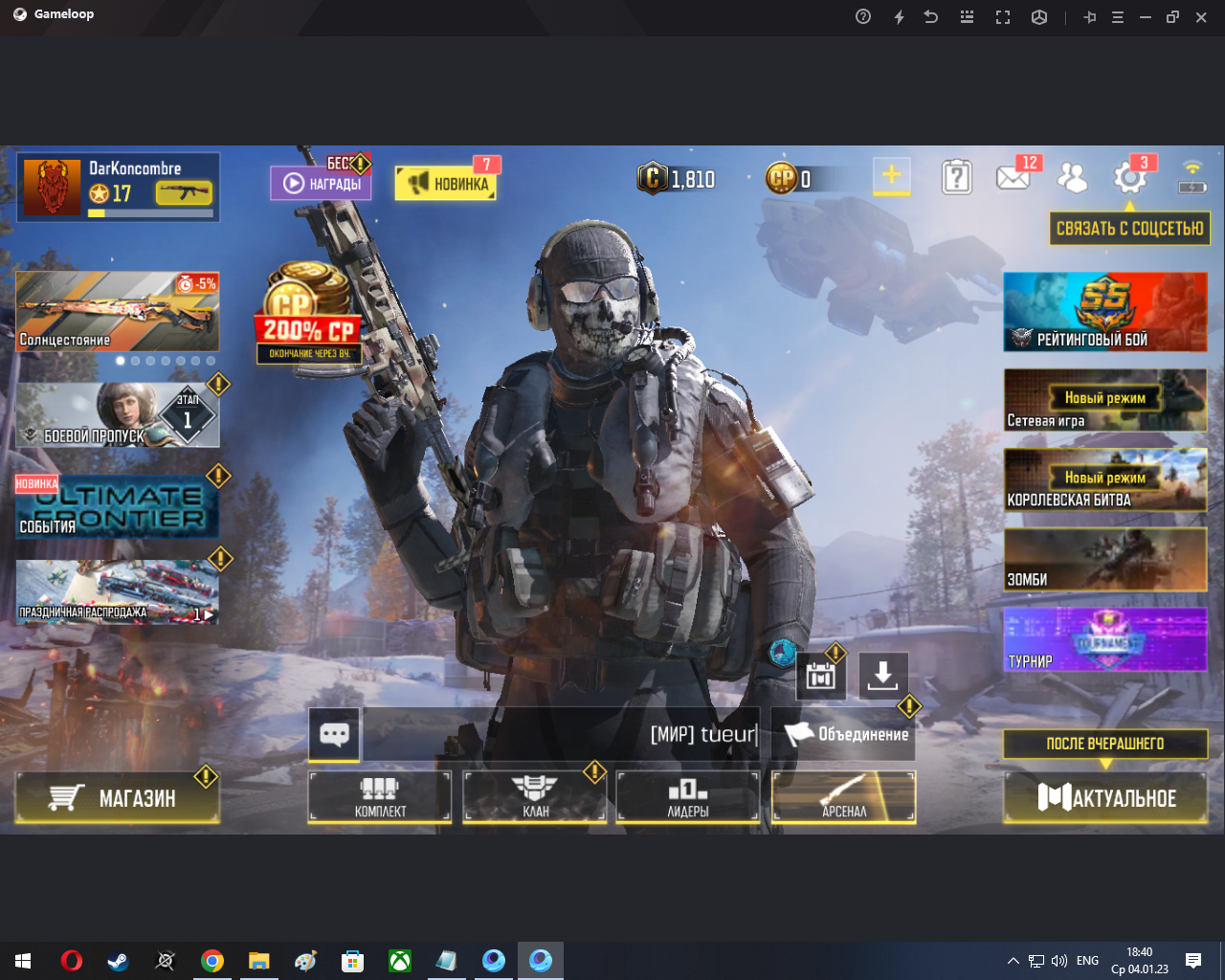Click the ПОСЛЕ ВЧЕРАШНЕГО label
This screenshot has width=1225, height=980.
click(1105, 744)
